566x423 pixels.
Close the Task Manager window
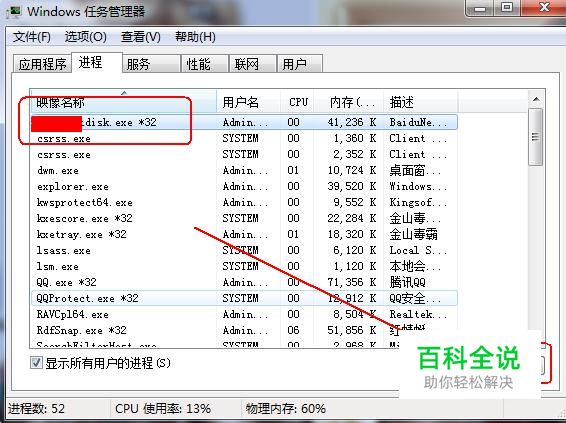point(544,8)
